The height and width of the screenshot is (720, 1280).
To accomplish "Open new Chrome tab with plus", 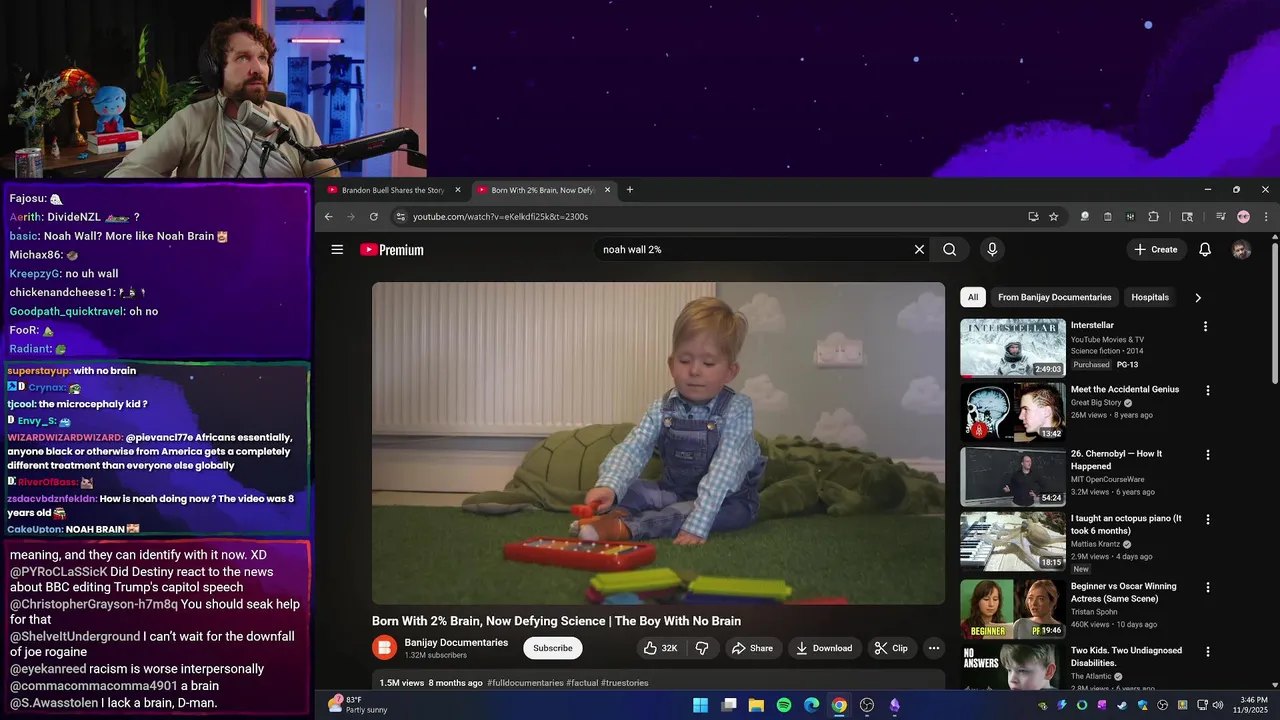I will pos(629,190).
